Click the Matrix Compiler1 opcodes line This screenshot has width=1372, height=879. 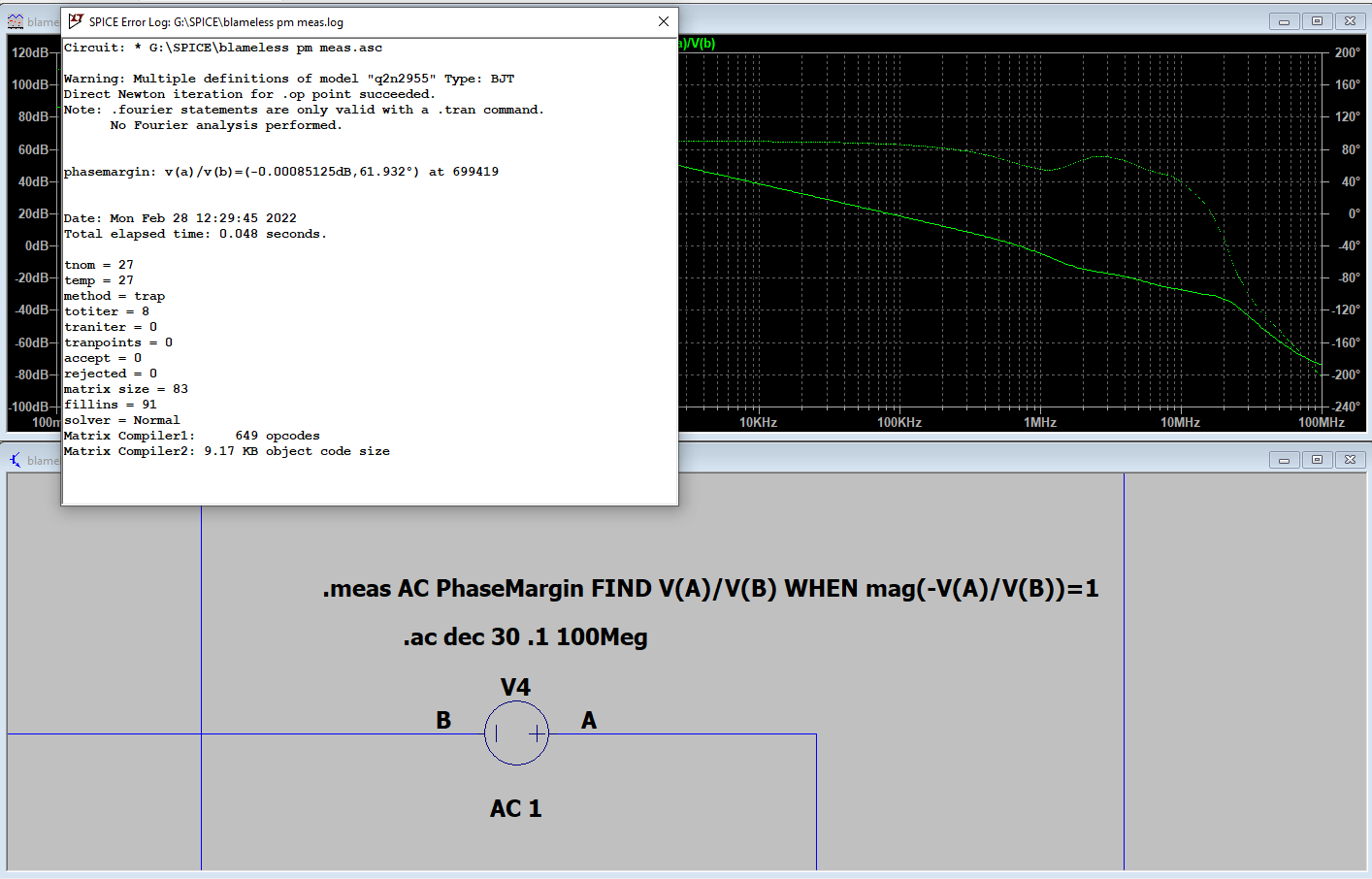(192, 436)
